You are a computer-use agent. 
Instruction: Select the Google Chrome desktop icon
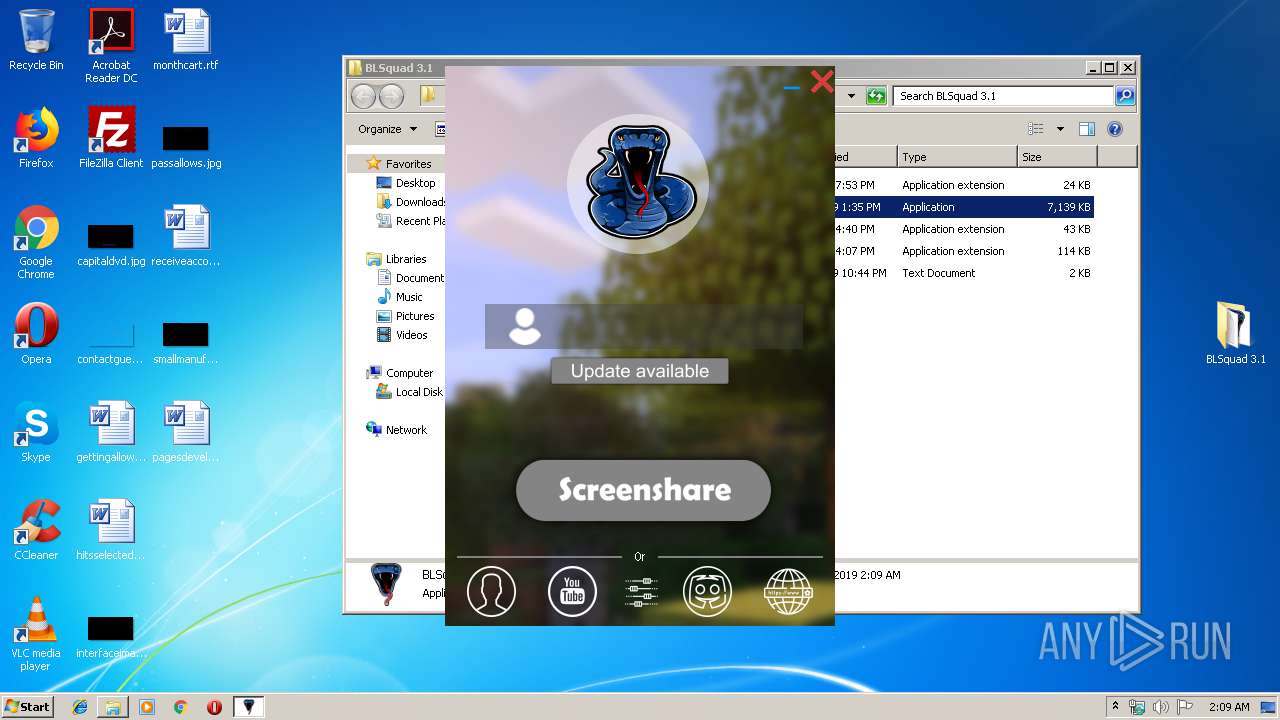point(36,242)
